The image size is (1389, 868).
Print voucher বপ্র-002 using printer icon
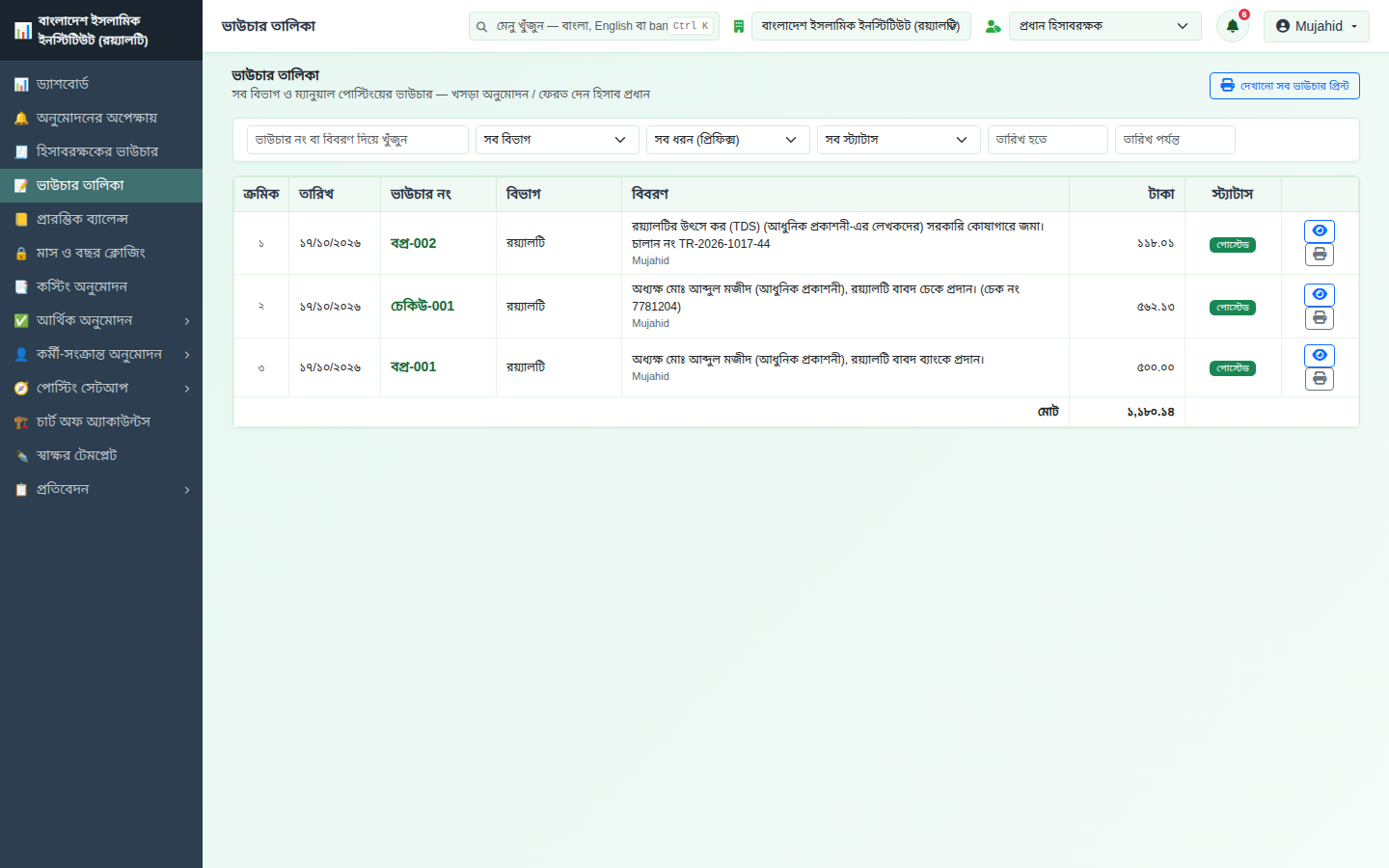[1320, 255]
